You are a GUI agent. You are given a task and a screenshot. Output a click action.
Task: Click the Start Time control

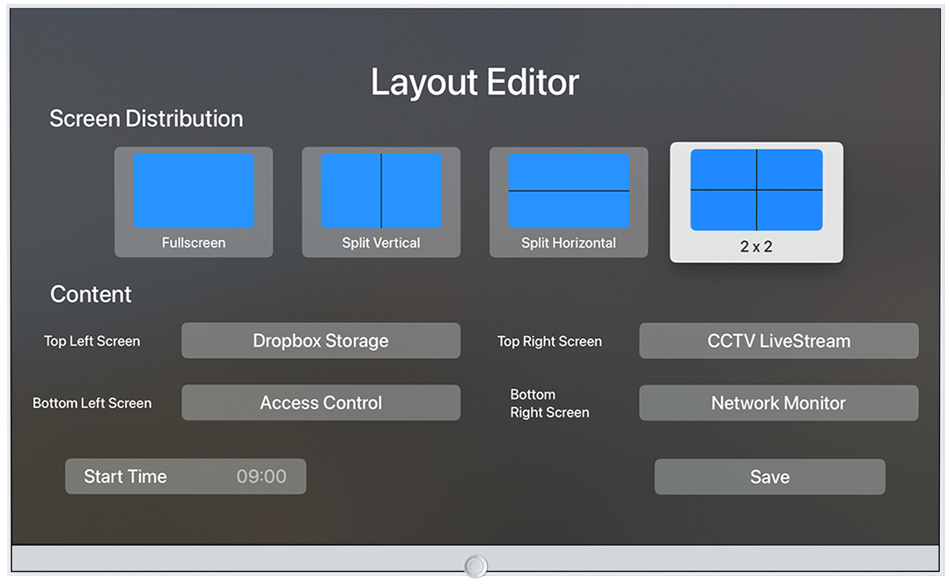pos(185,477)
